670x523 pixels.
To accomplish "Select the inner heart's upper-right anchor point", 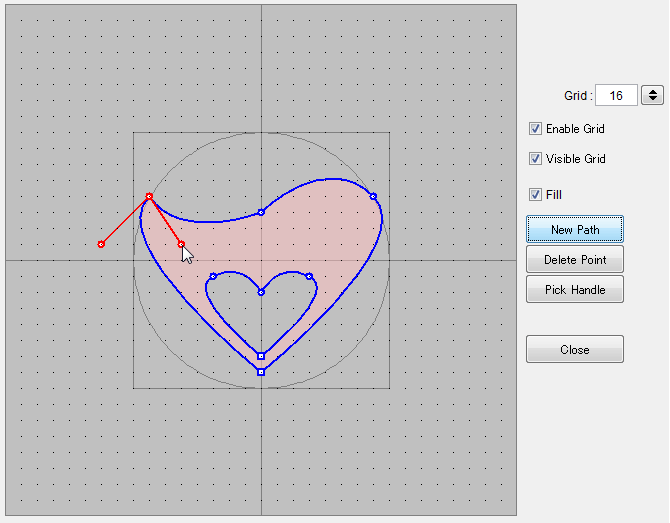I will pyautogui.click(x=309, y=276).
